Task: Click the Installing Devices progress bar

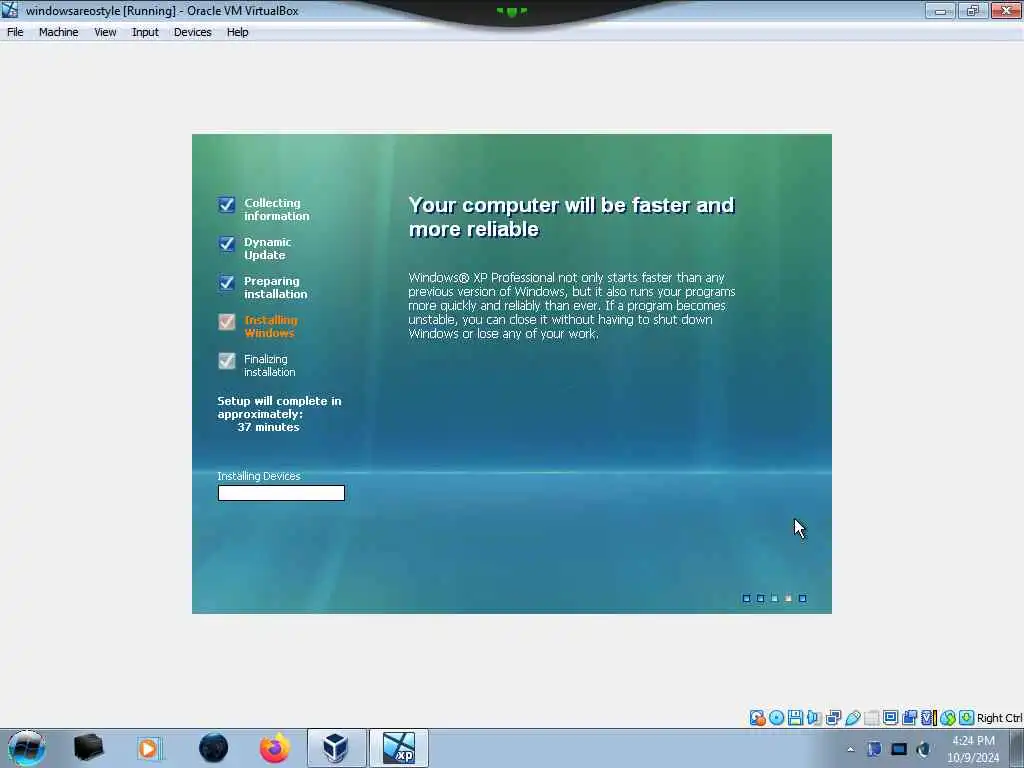Action: pos(281,493)
